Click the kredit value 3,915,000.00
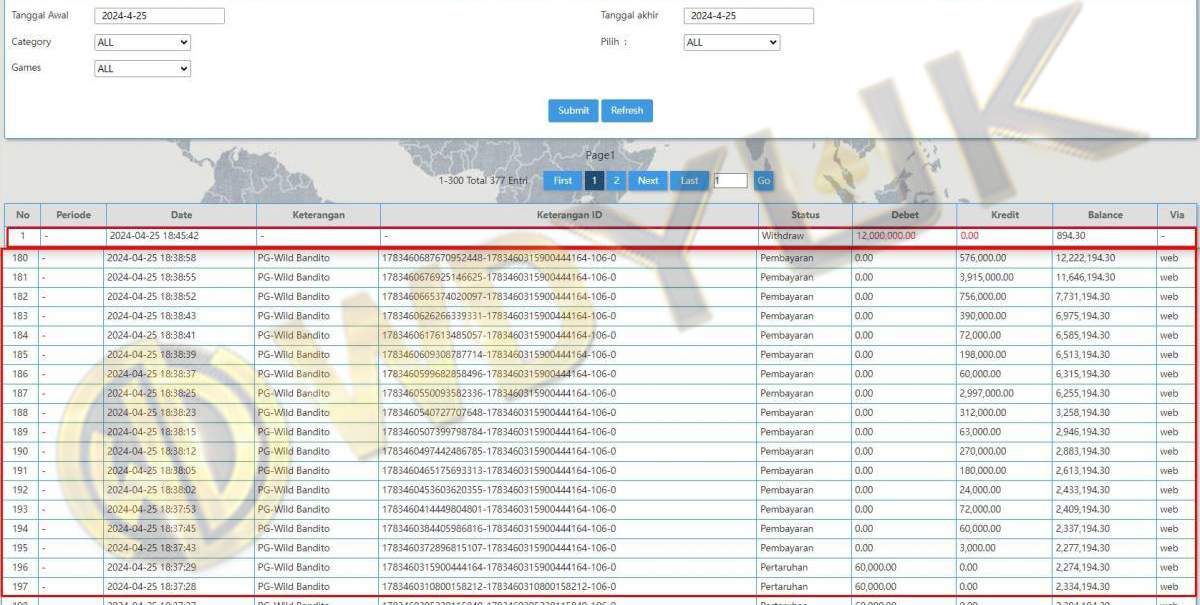The image size is (1200, 605). tap(986, 277)
